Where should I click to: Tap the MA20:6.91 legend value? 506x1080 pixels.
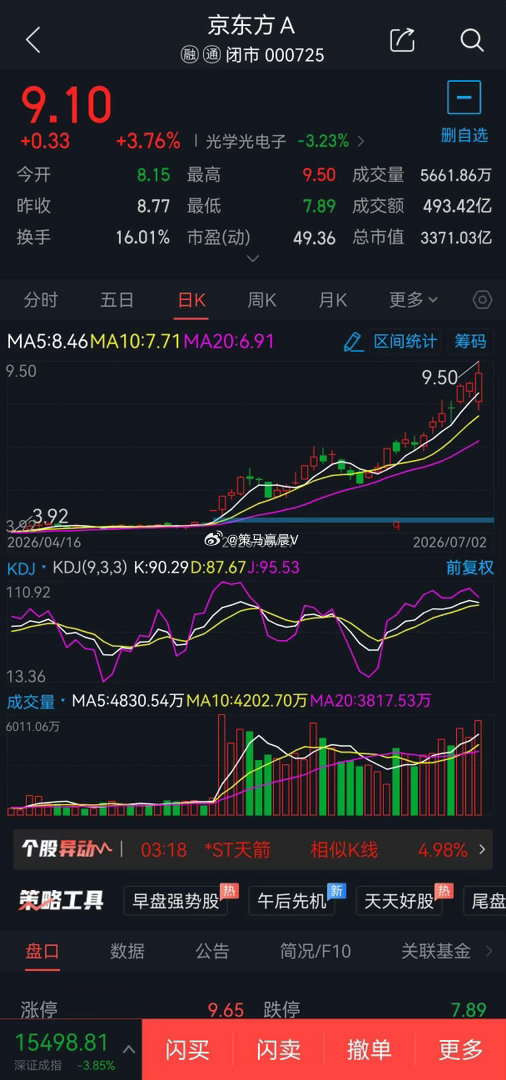click(x=229, y=341)
